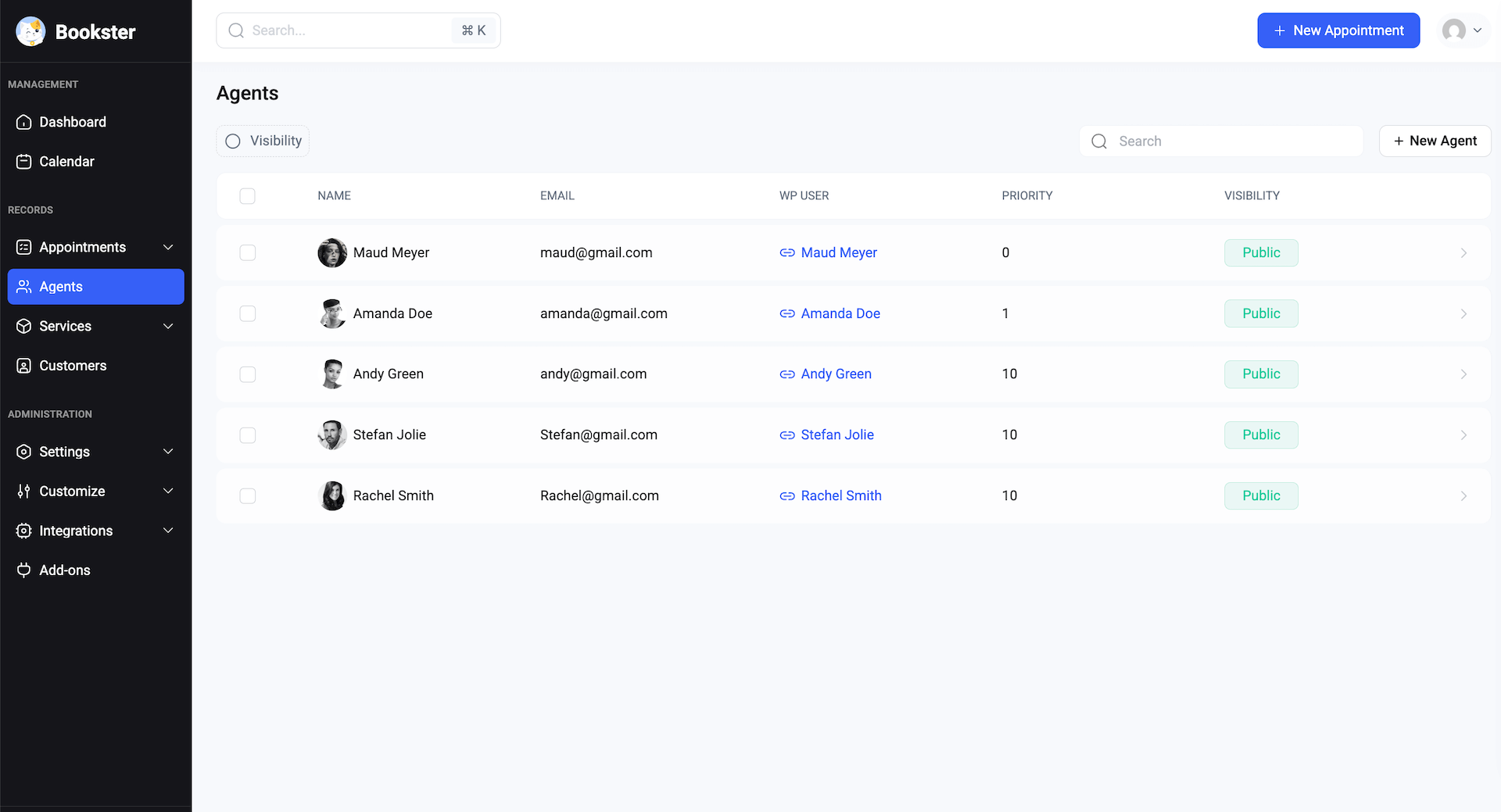
Task: Expand the Settings menu chevron
Action: click(x=168, y=452)
